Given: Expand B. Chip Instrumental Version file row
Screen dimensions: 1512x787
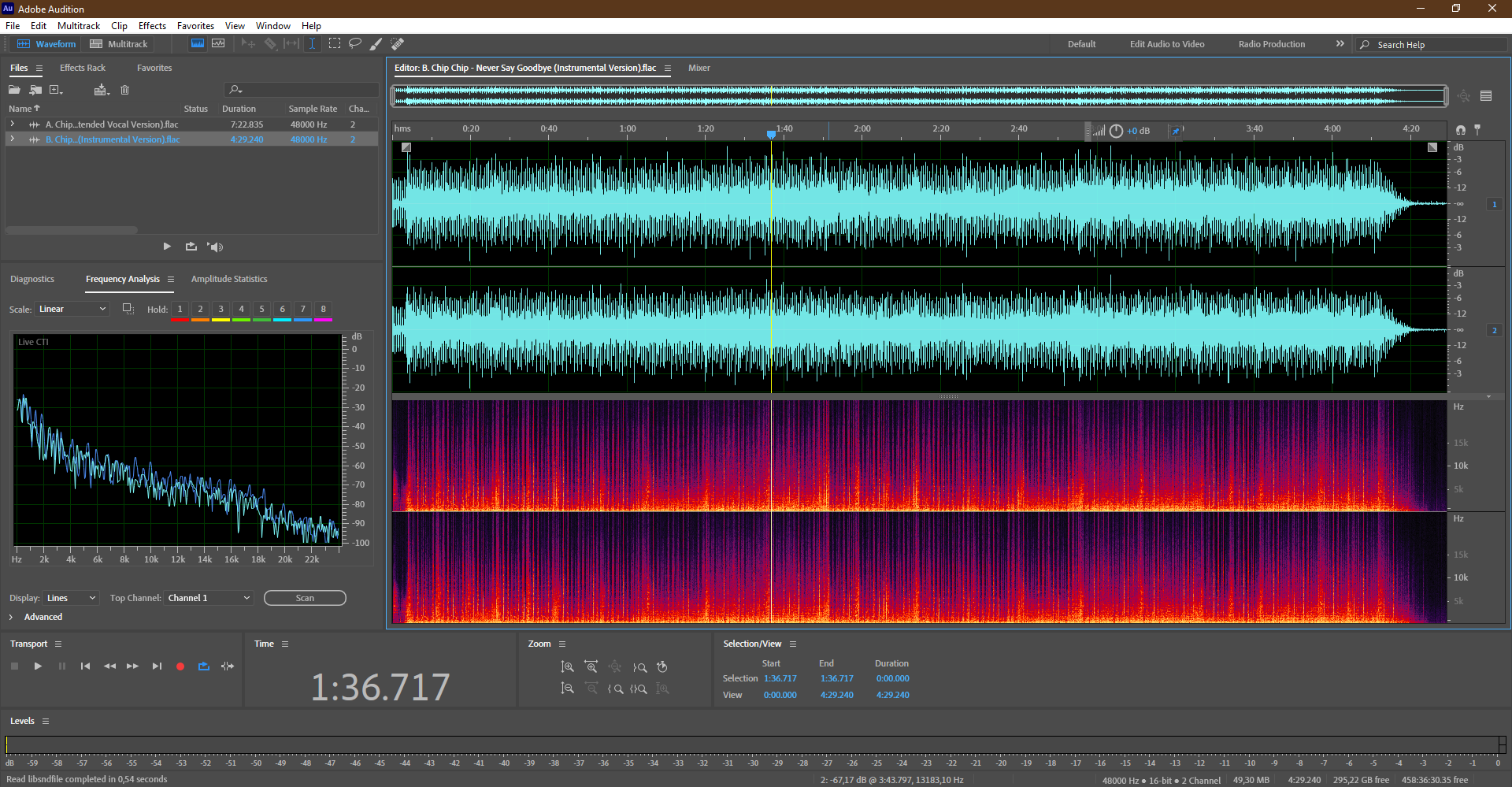Looking at the screenshot, I should [12, 139].
